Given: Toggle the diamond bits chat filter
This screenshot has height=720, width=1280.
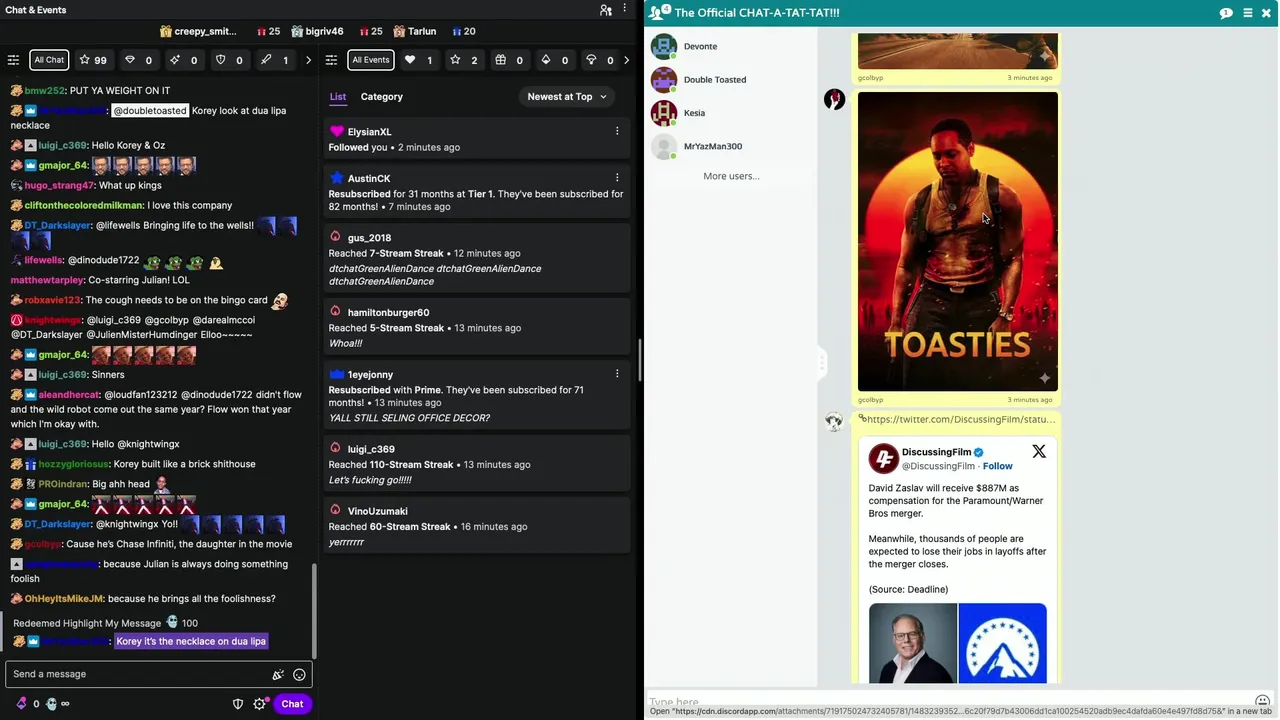Looking at the screenshot, I should [138, 60].
